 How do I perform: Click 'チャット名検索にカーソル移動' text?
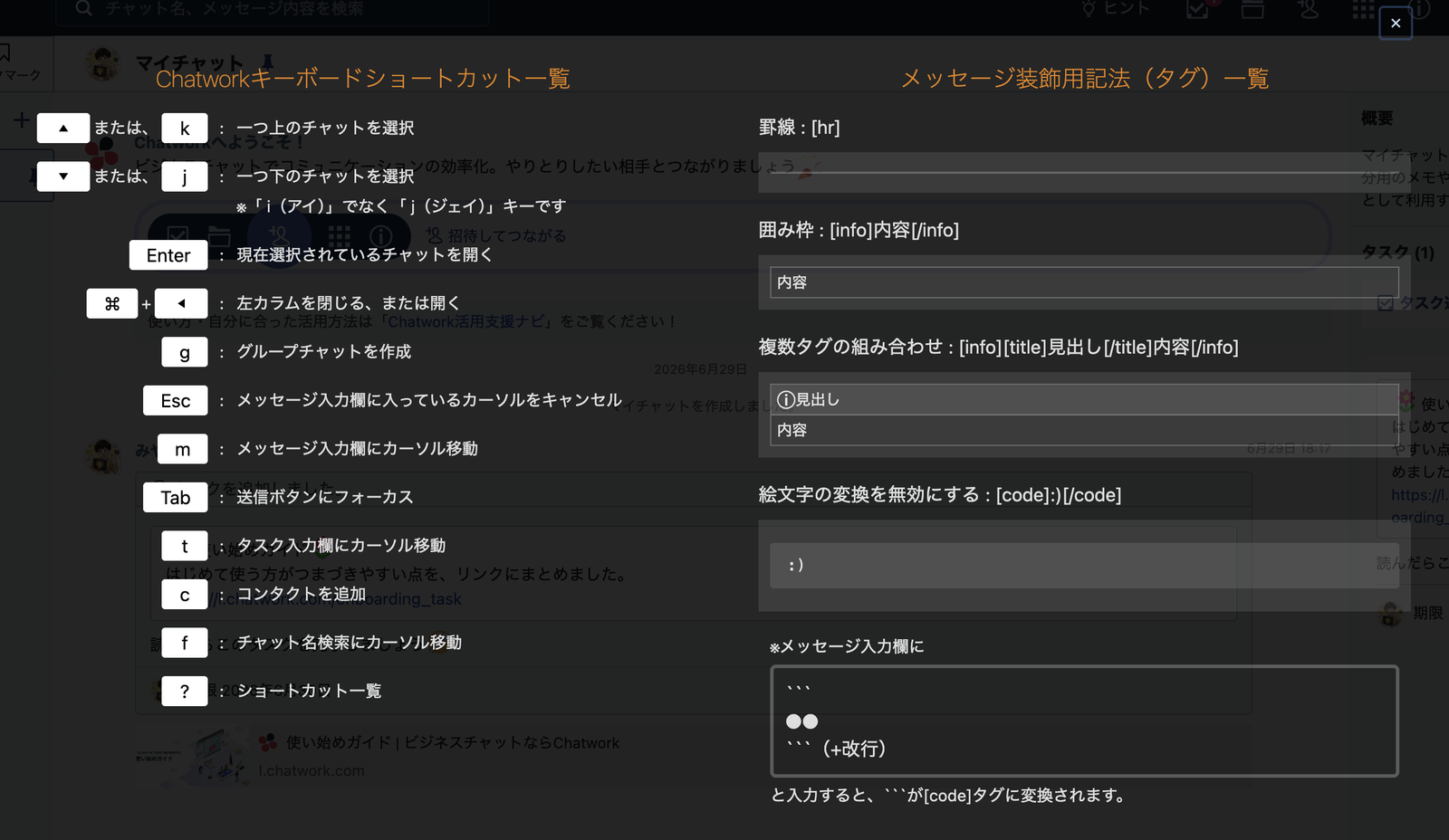point(349,642)
